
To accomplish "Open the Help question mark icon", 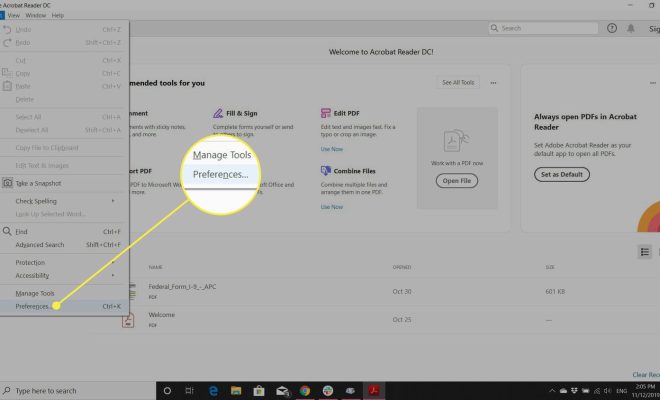I will (612, 28).
